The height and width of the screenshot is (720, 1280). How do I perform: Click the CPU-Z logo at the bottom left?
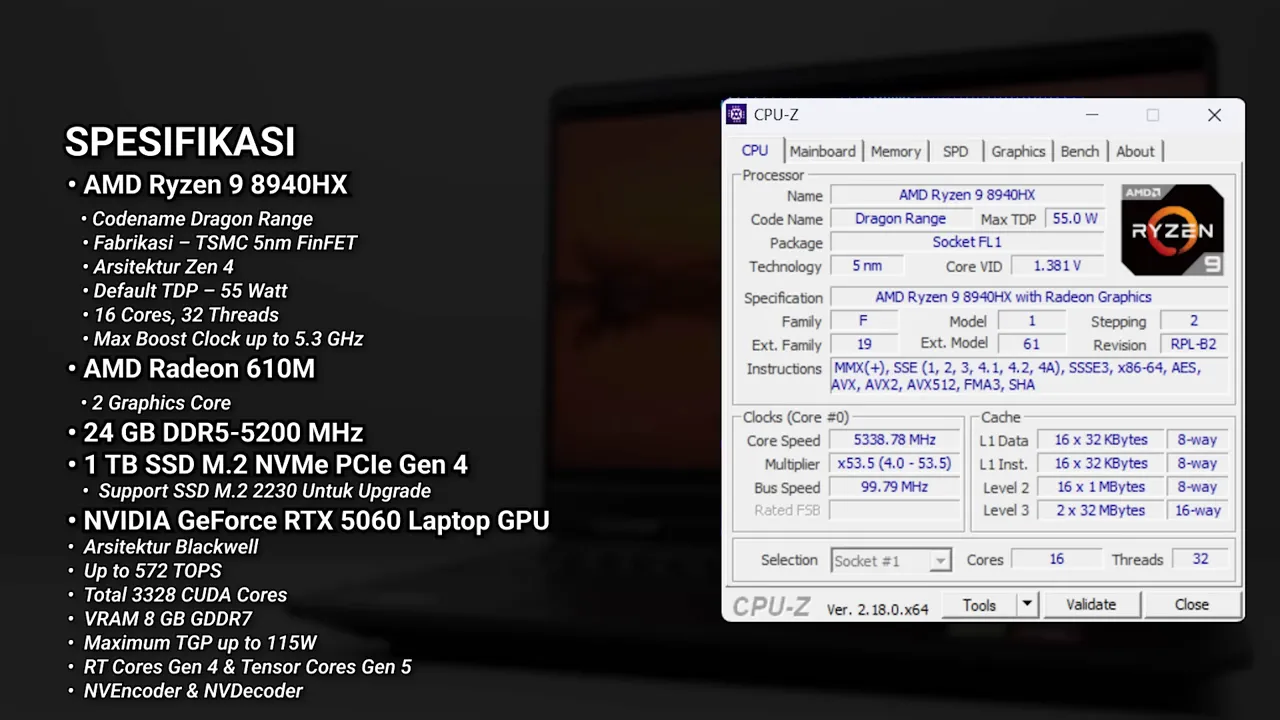click(x=771, y=605)
